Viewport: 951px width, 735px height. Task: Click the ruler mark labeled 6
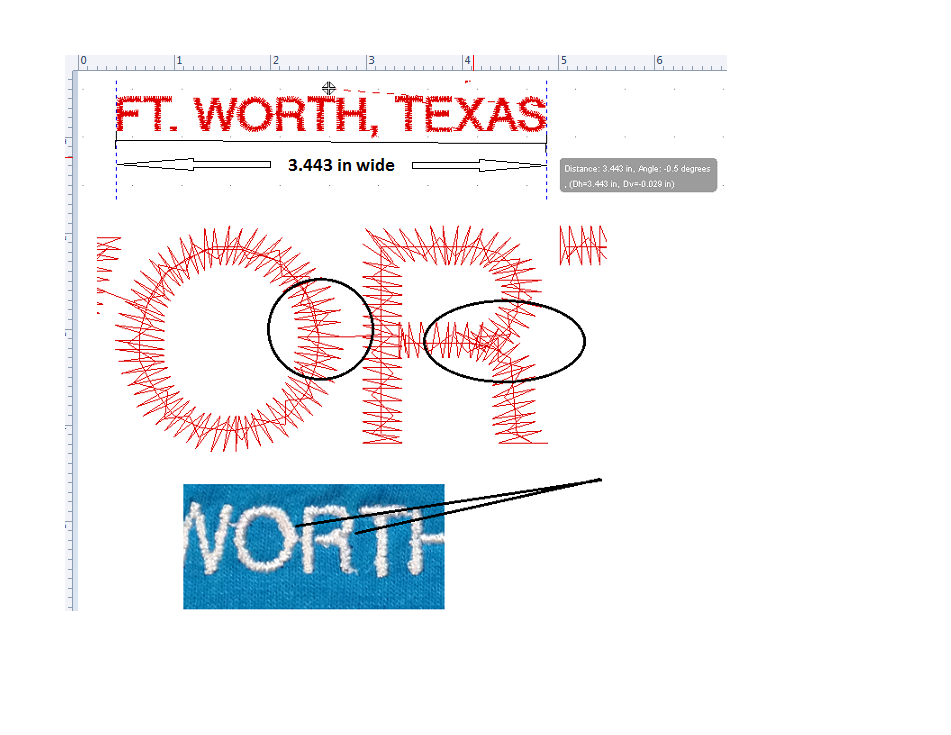coord(659,60)
